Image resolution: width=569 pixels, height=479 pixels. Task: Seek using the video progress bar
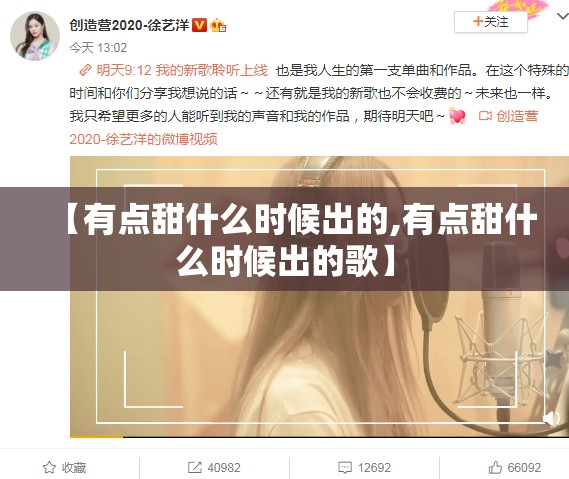click(x=319, y=437)
